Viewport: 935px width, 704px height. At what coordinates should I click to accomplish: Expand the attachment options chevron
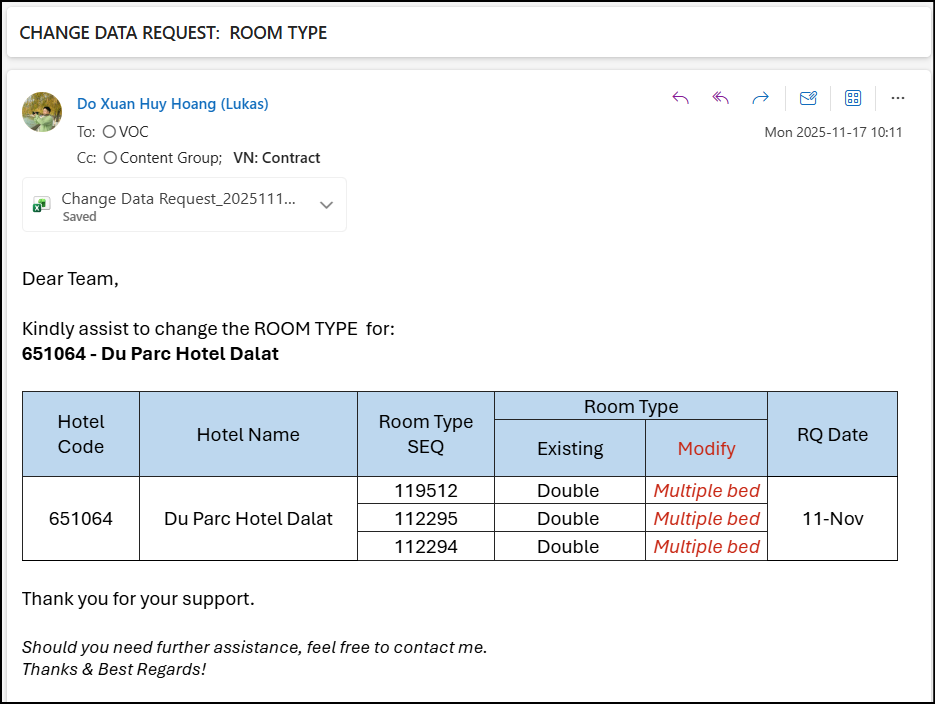coord(326,205)
